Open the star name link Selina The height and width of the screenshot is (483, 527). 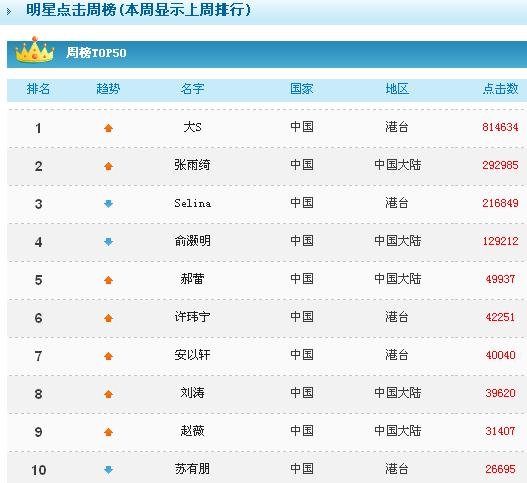193,203
